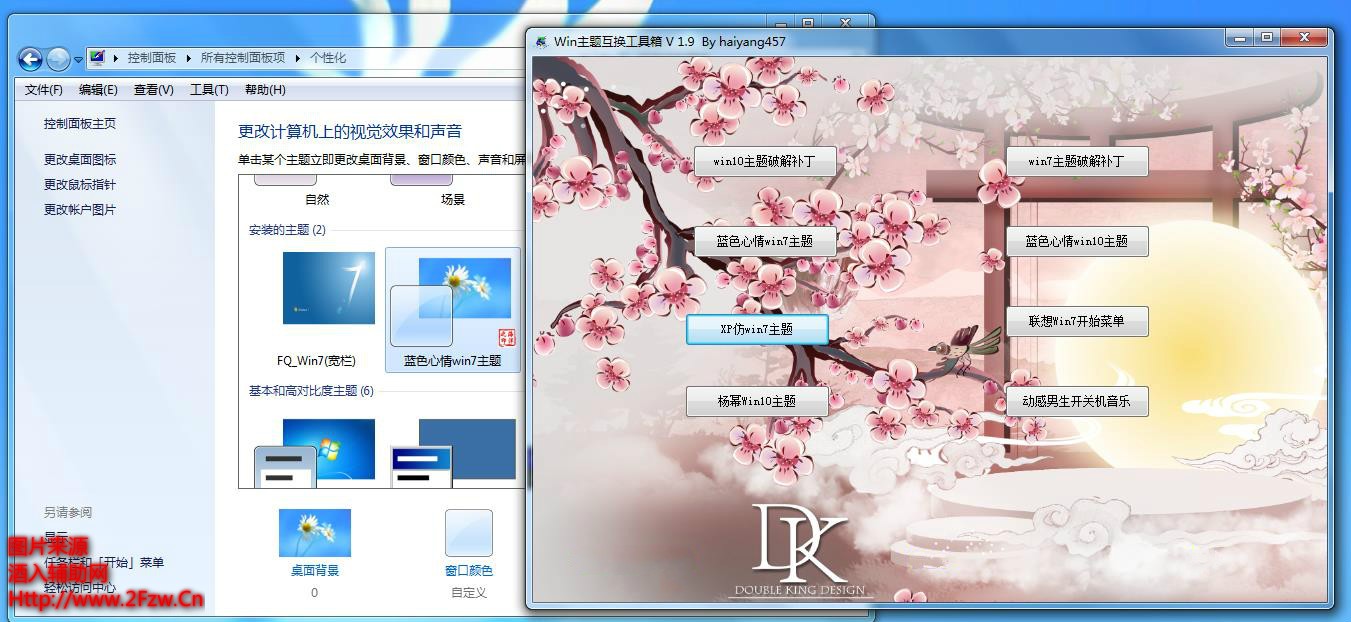
Task: Click the toolbox window title icon
Action: tap(541, 42)
